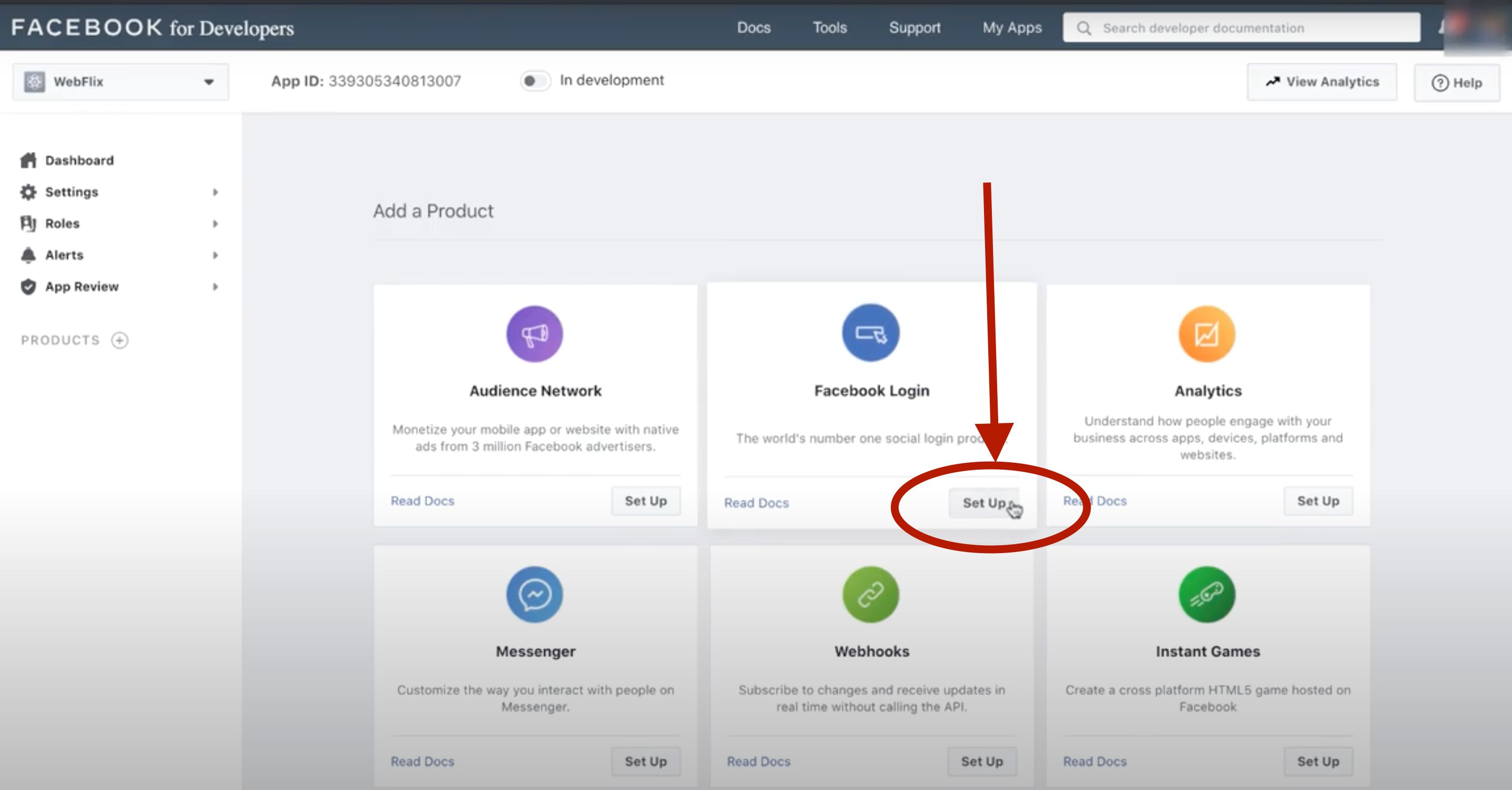This screenshot has height=790, width=1512.
Task: Open Read Docs link for Webhooks
Action: click(x=758, y=761)
